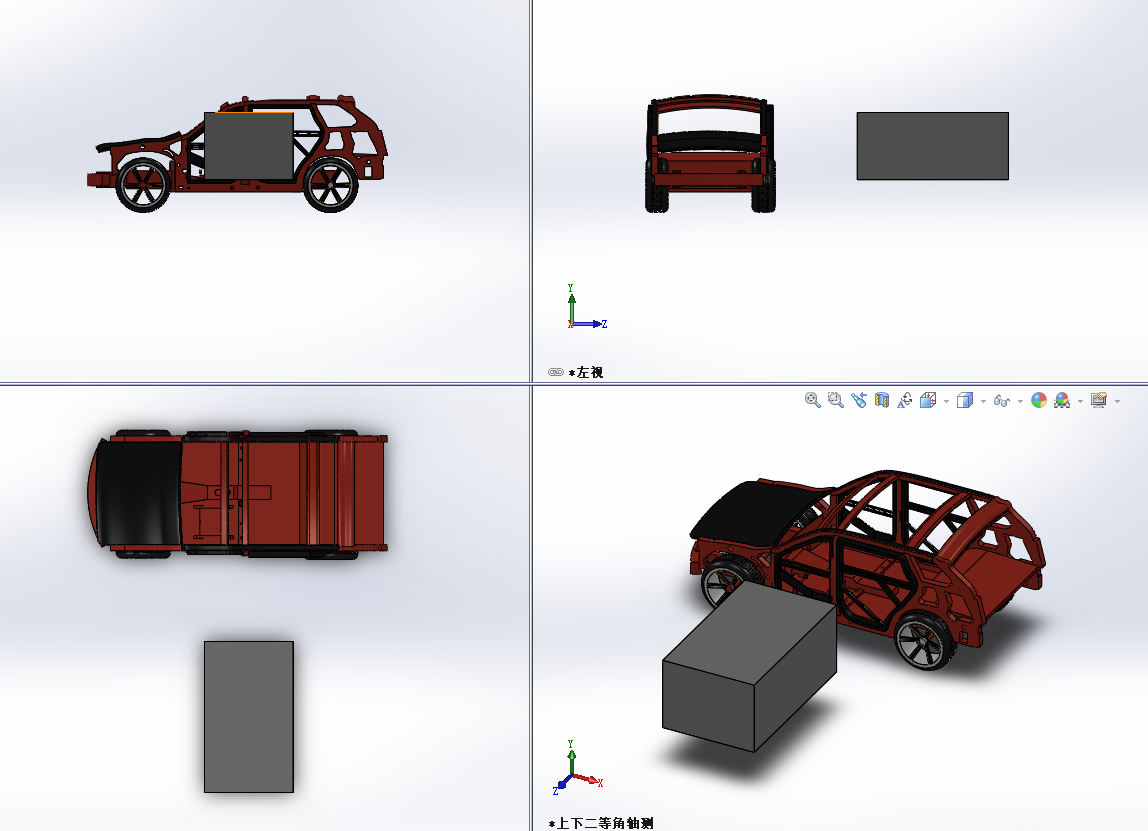Select the Zoom to Area tool

835,400
